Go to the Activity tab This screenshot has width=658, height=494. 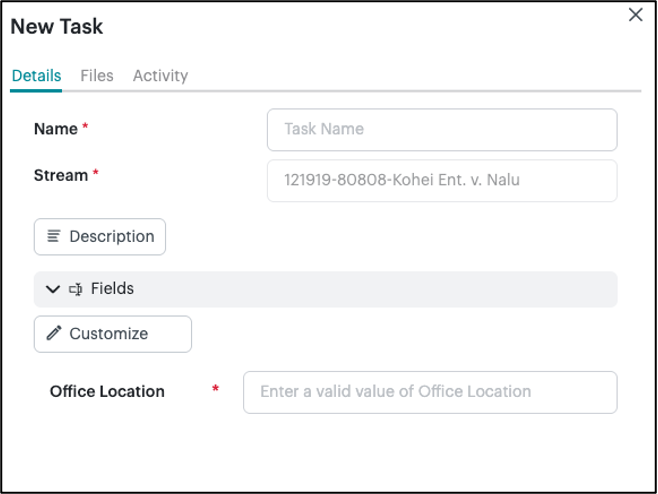click(x=160, y=76)
